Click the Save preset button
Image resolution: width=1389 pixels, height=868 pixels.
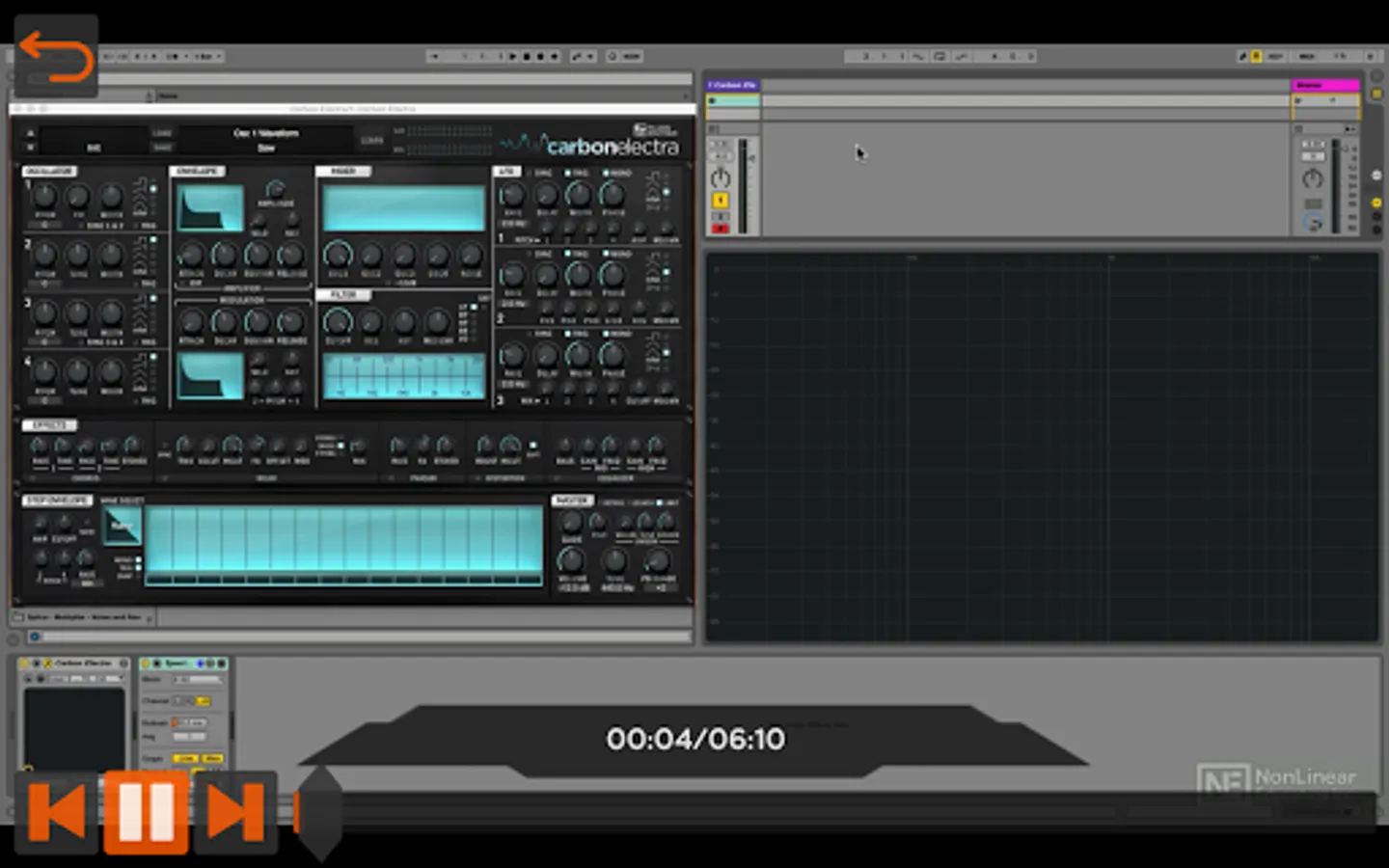point(162,148)
